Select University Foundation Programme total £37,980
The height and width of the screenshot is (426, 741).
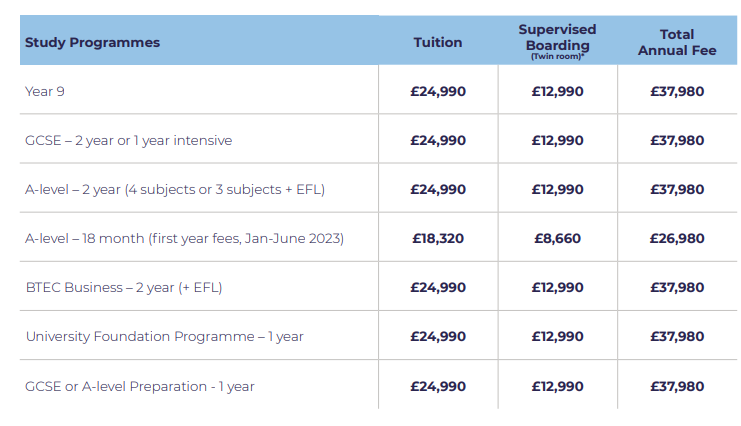677,337
